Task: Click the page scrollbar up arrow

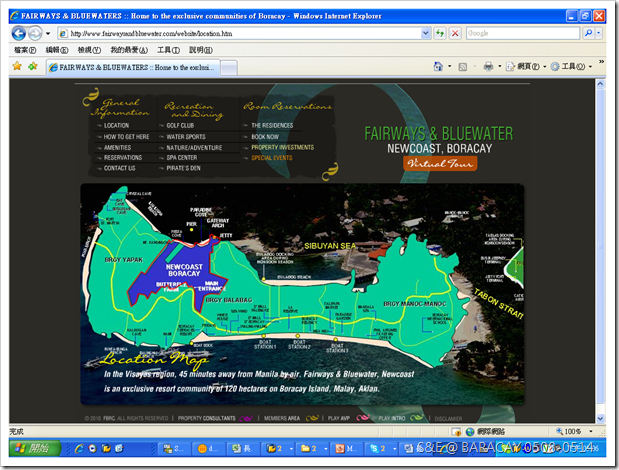Action: (600, 84)
